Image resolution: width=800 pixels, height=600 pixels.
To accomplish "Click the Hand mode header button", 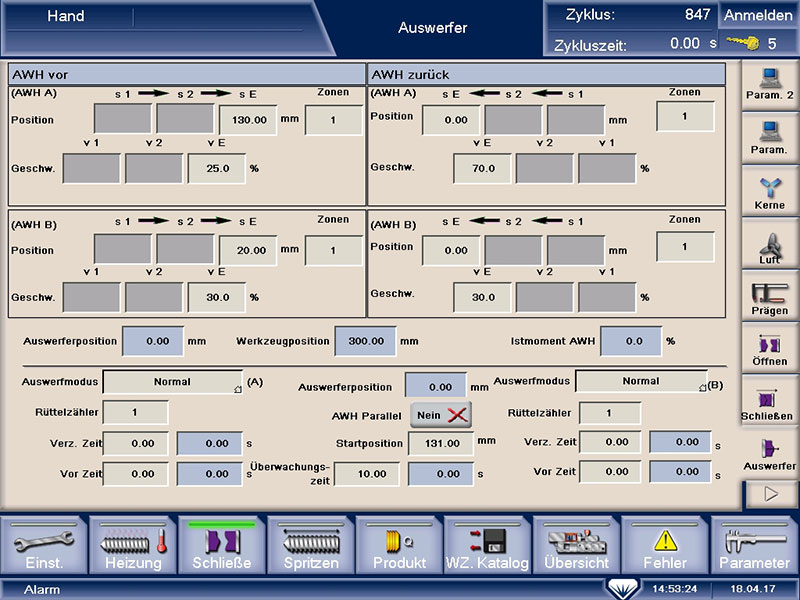I will (66, 16).
